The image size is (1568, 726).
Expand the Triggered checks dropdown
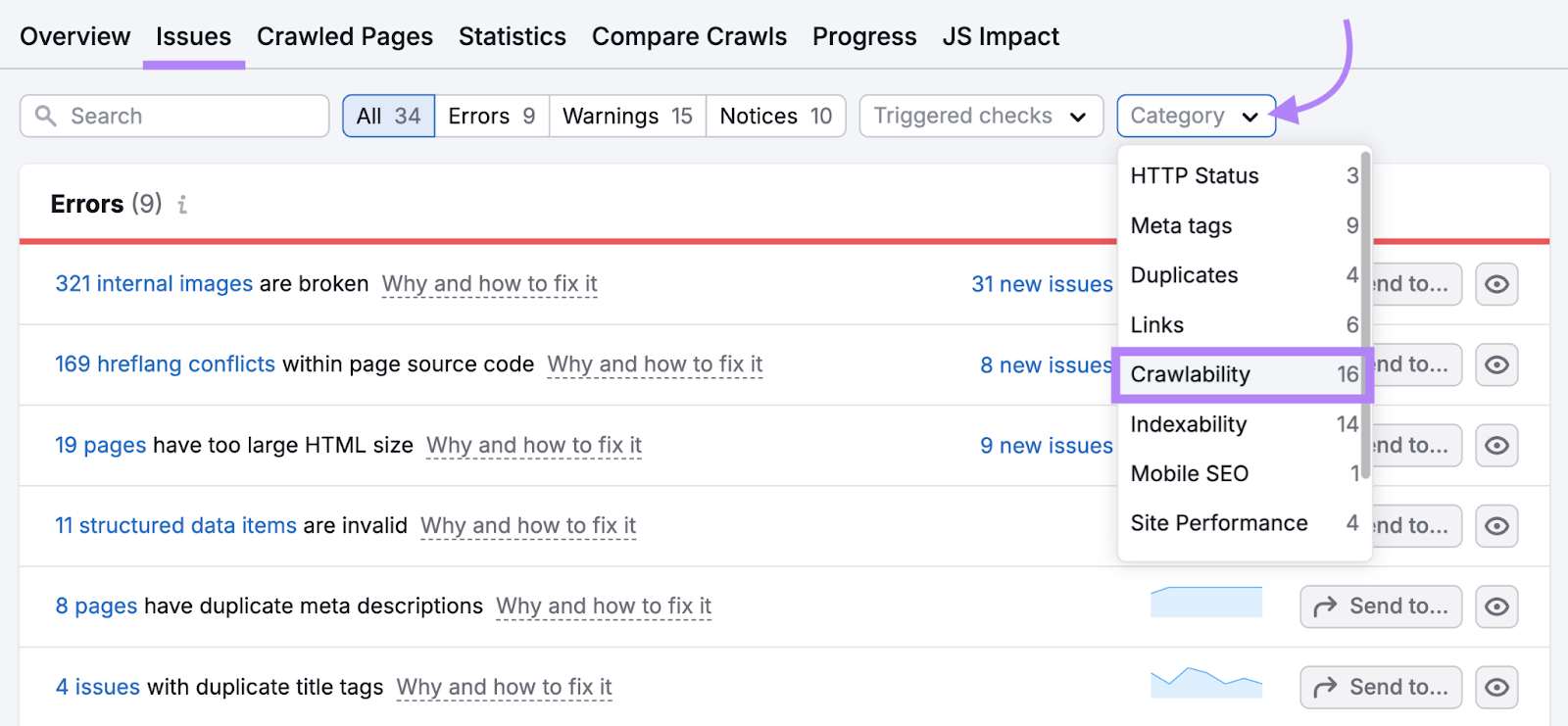[x=981, y=116]
